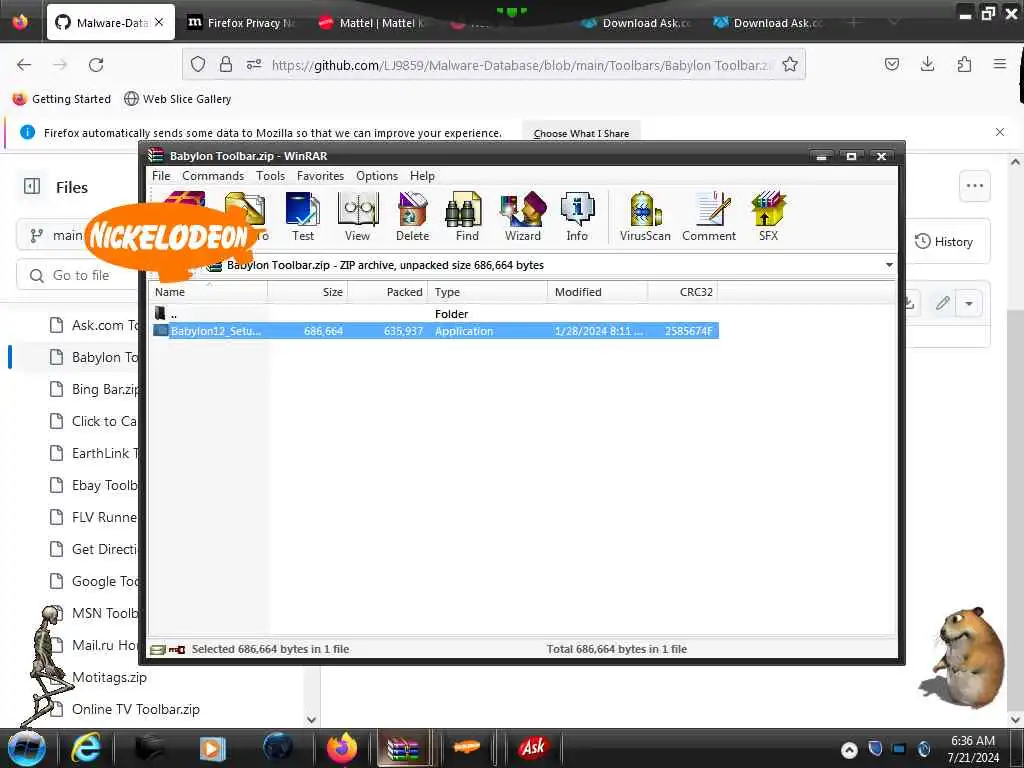This screenshot has height=768, width=1024.
Task: Sort WinRAR list by Name column
Action: tap(208, 292)
